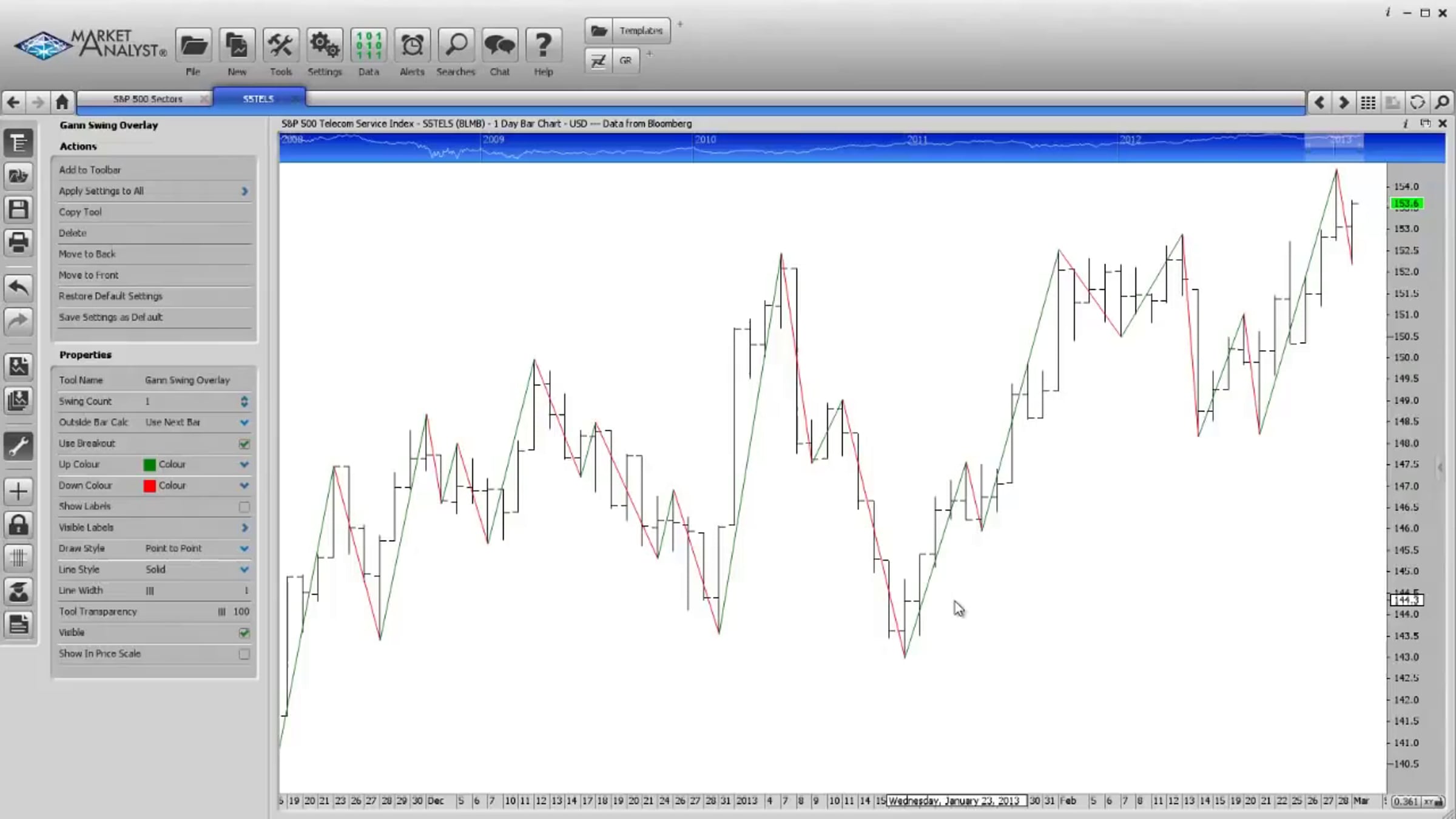Expand the Visible Labels settings
The image size is (1456, 819).
tap(244, 527)
